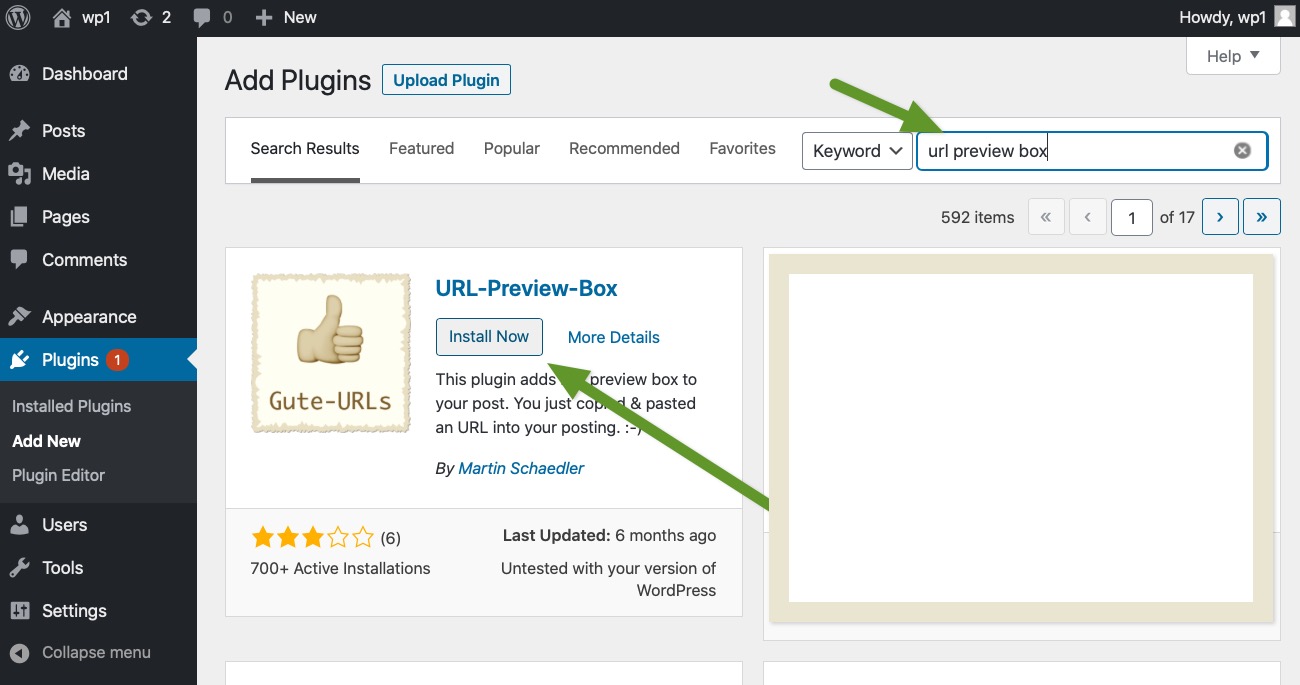Click the Appearance brush icon
This screenshot has height=685, width=1300.
[19, 317]
